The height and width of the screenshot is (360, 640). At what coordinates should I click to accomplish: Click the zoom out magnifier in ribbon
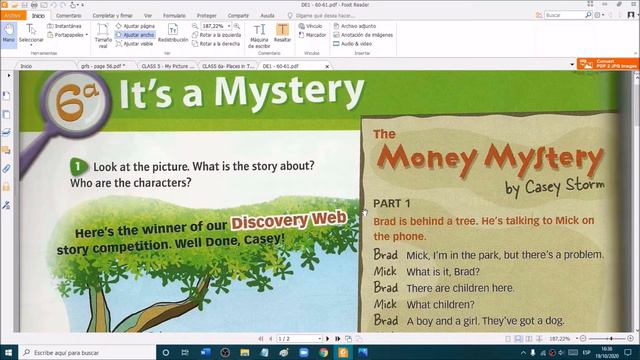click(x=195, y=26)
